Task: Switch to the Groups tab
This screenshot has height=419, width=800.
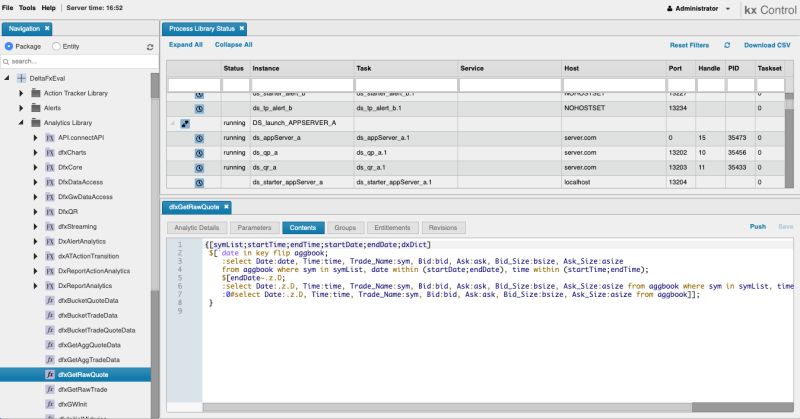Action: coord(345,228)
